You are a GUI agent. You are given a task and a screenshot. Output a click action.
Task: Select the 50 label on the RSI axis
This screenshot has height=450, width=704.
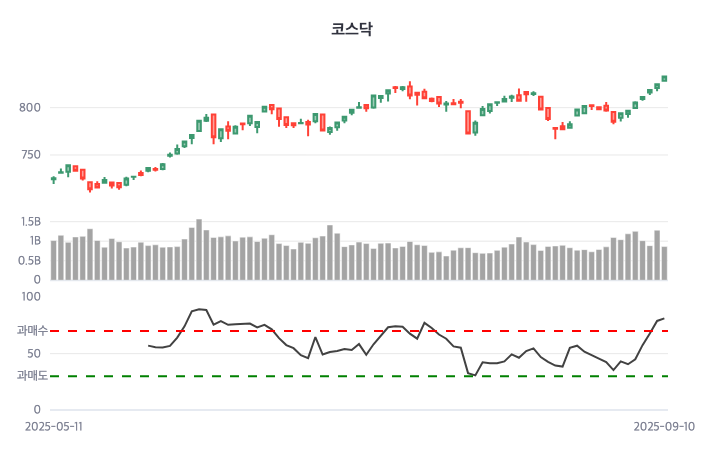click(34, 353)
